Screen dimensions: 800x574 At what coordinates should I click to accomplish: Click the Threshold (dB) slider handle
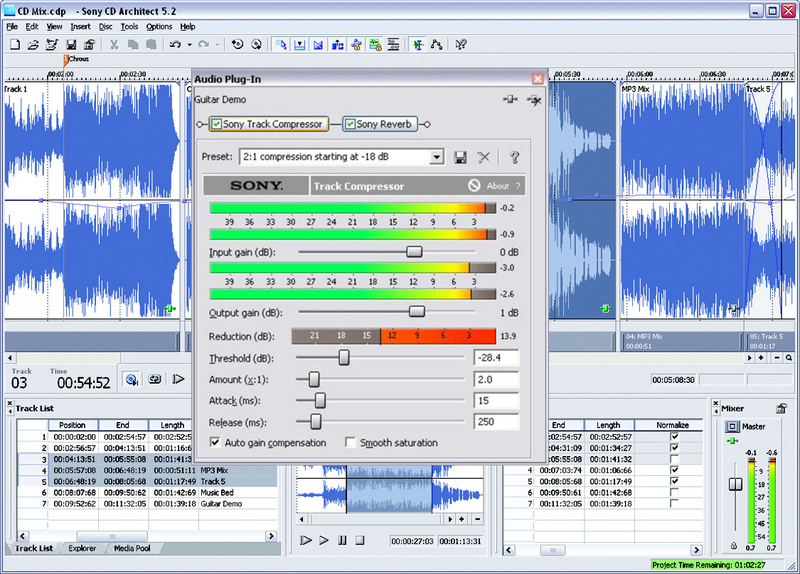(x=344, y=357)
